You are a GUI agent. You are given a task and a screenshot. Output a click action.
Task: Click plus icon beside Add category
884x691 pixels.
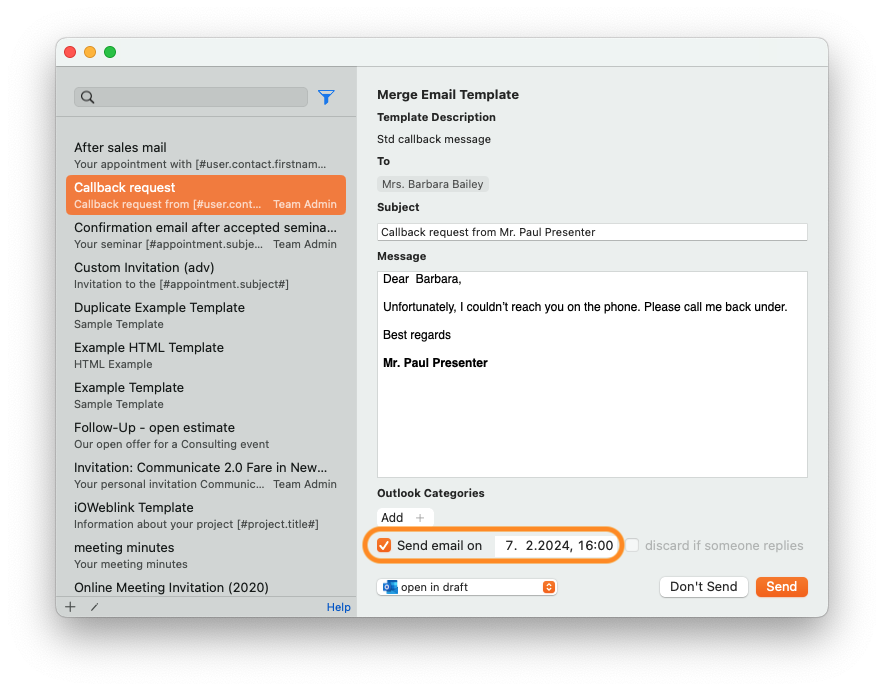click(x=419, y=517)
